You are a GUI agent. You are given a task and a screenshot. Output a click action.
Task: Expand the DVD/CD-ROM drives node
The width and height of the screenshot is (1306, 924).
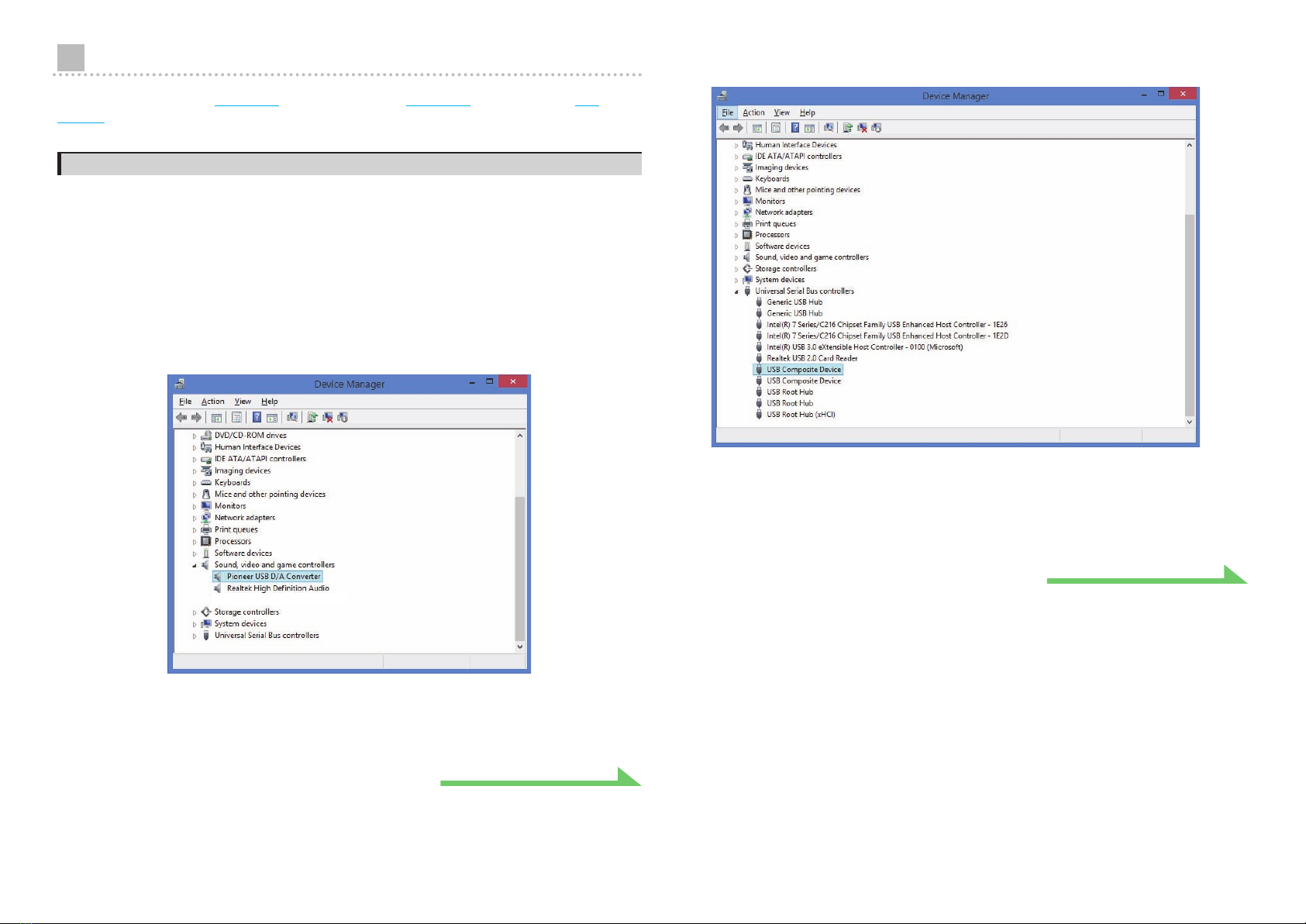[195, 436]
